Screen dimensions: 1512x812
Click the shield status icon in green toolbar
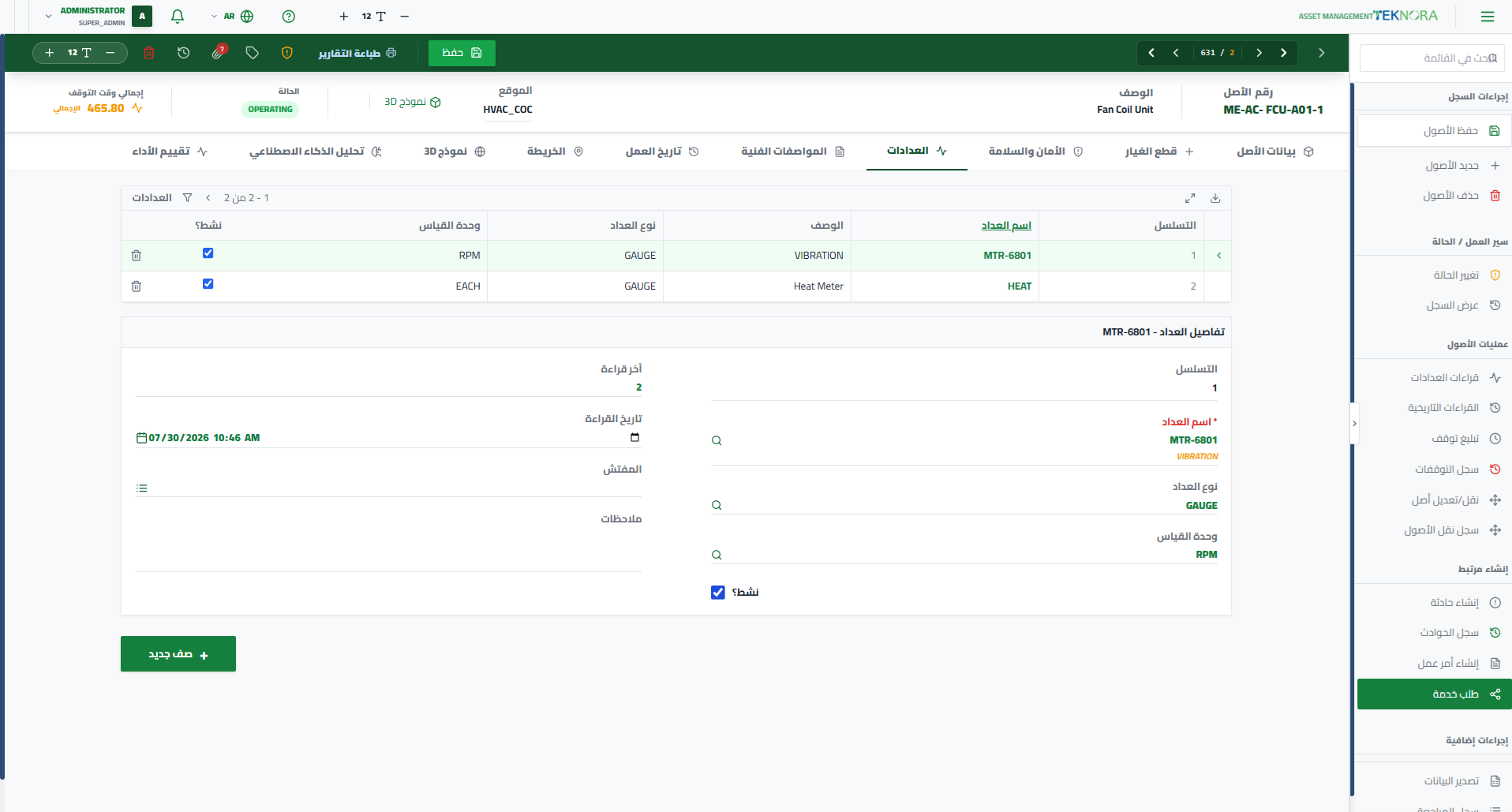click(x=287, y=53)
